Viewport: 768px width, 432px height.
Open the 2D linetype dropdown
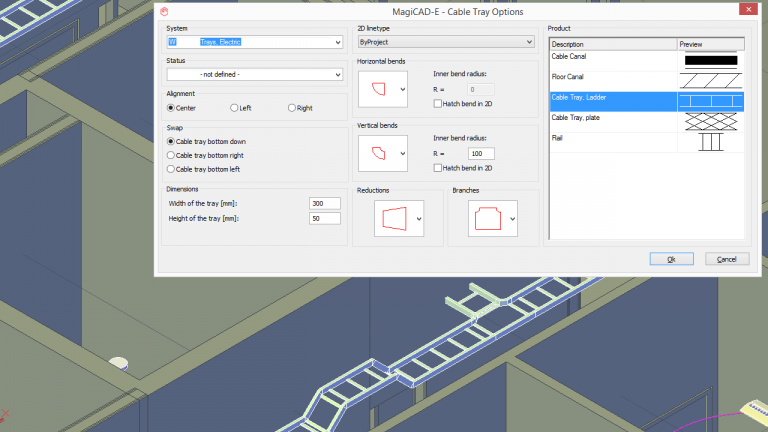pos(529,42)
